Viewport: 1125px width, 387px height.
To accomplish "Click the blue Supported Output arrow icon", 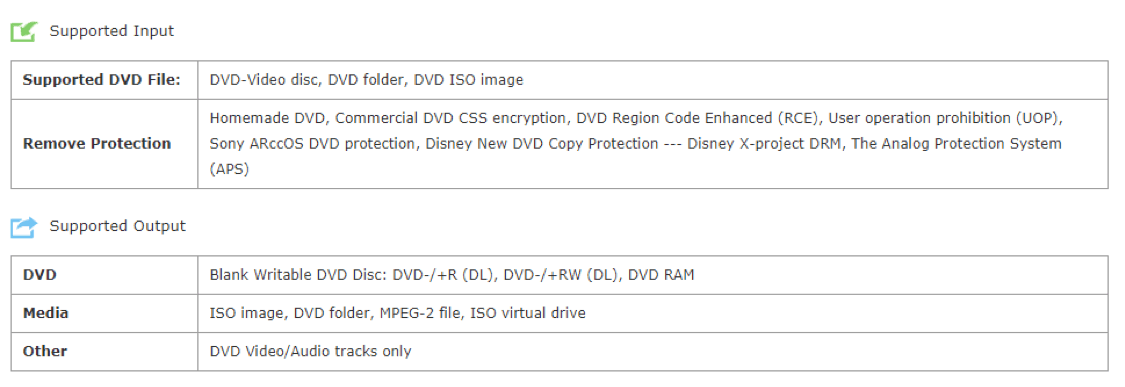I will 23,227.
